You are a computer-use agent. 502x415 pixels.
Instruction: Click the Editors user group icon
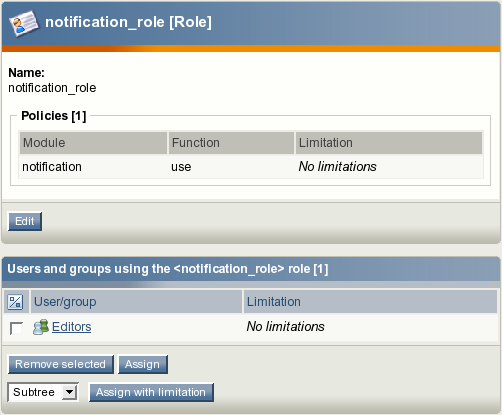click(x=41, y=327)
